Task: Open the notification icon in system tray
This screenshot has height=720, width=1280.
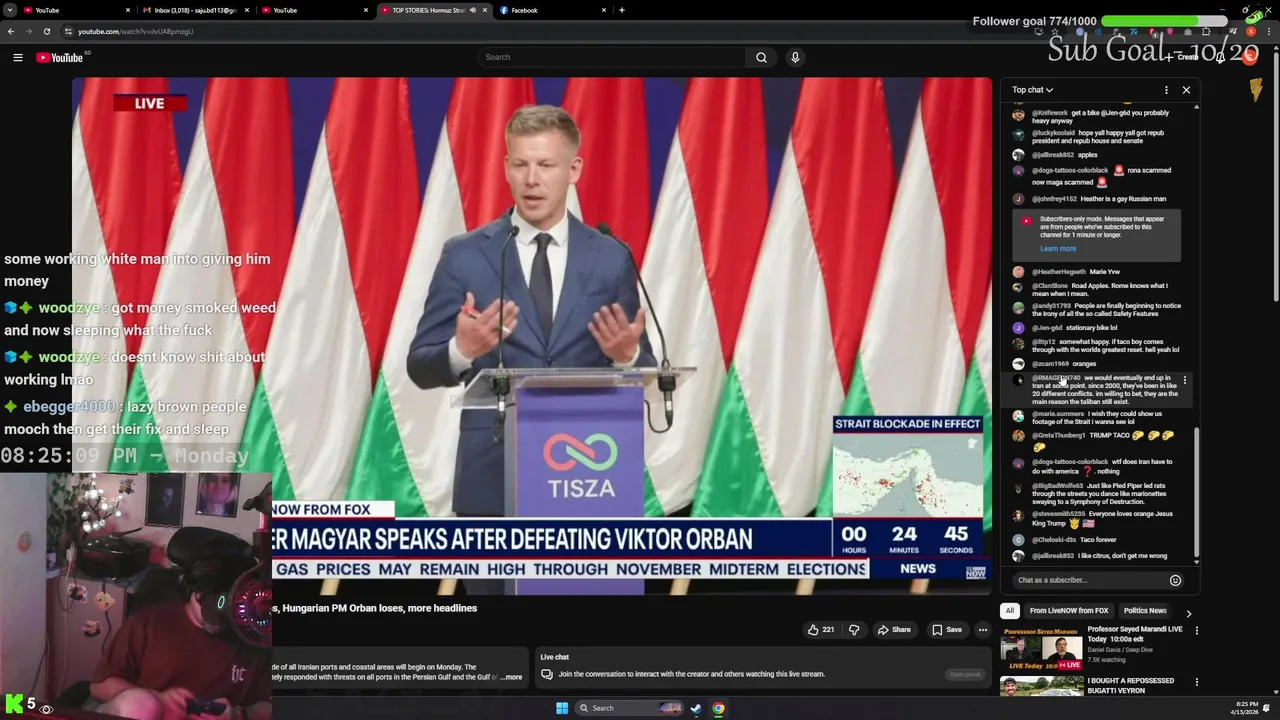Action: pyautogui.click(x=1267, y=708)
